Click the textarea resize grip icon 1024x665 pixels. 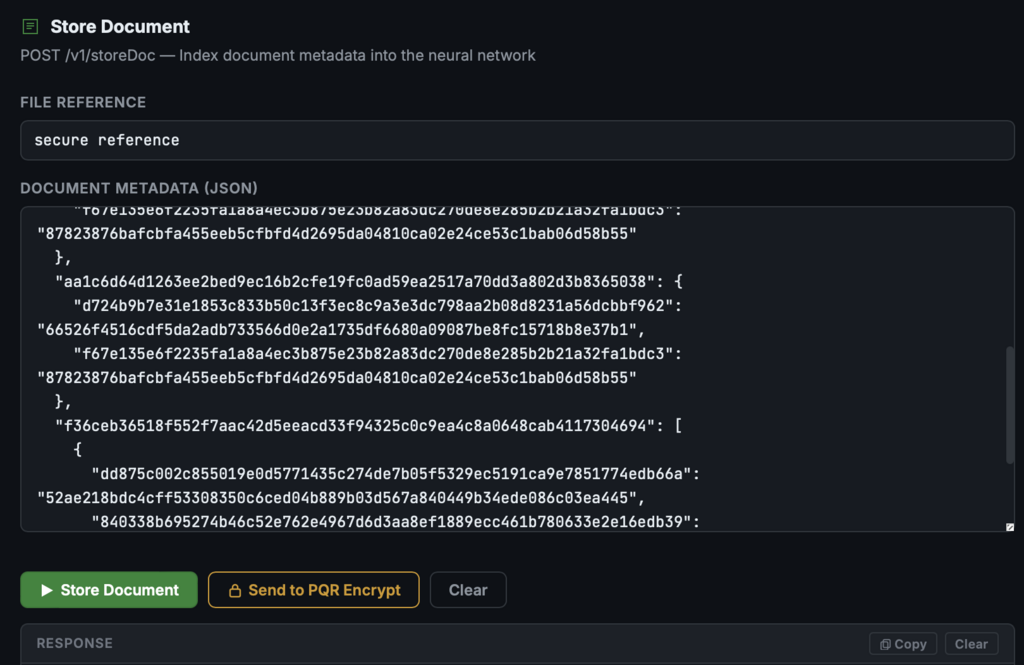1010,527
